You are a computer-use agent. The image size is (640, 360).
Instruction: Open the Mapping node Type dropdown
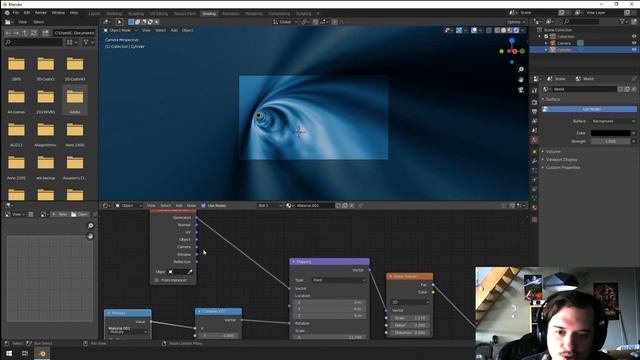click(339, 280)
